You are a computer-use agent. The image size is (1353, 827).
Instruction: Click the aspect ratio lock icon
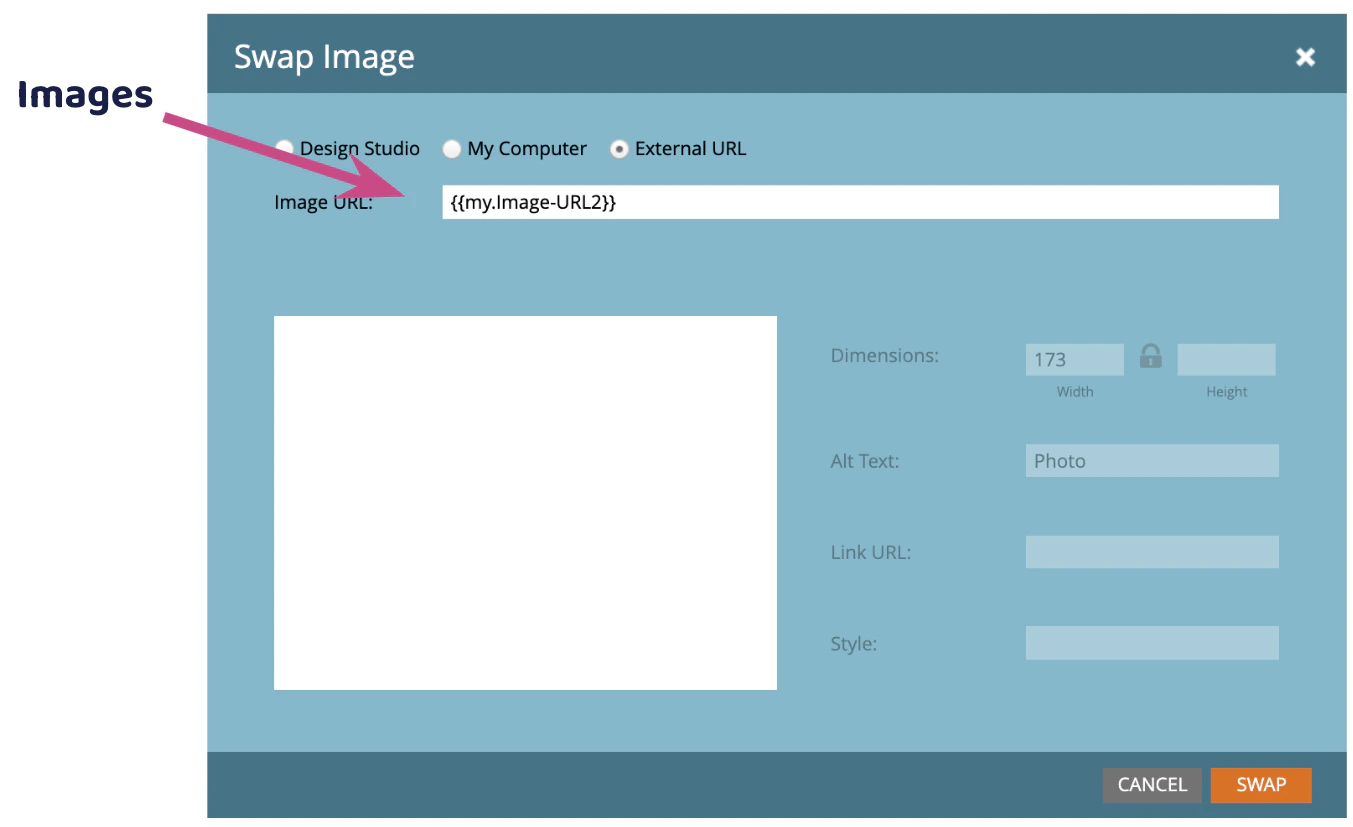[x=1150, y=356]
